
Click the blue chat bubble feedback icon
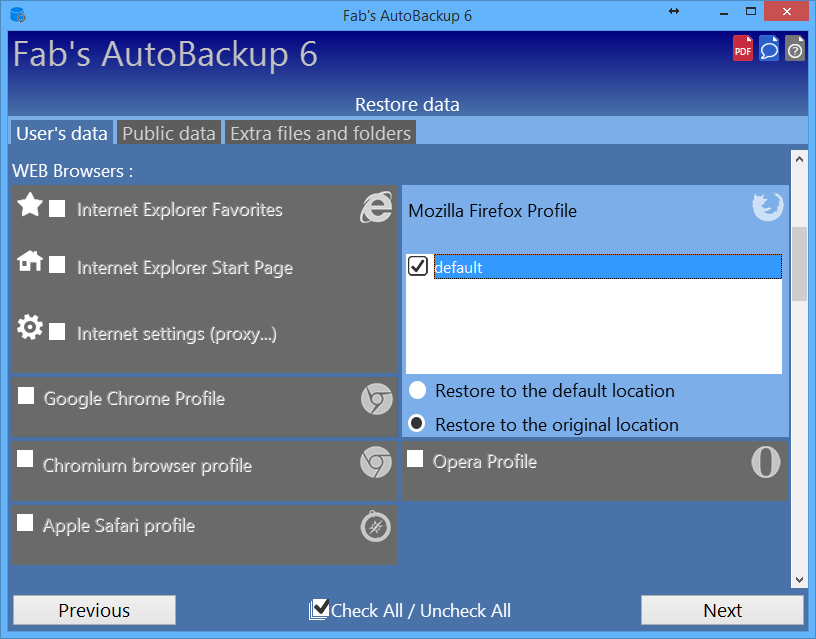(769, 48)
